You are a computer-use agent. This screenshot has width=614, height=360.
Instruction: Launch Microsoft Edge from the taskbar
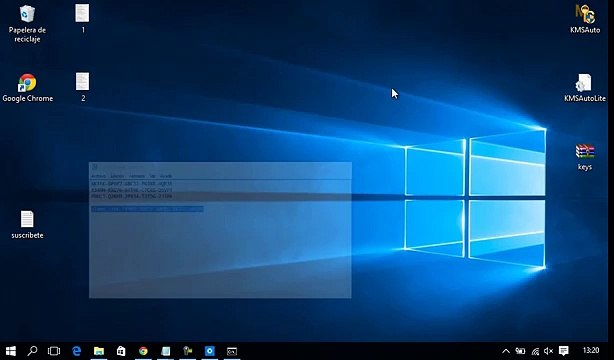[76, 351]
